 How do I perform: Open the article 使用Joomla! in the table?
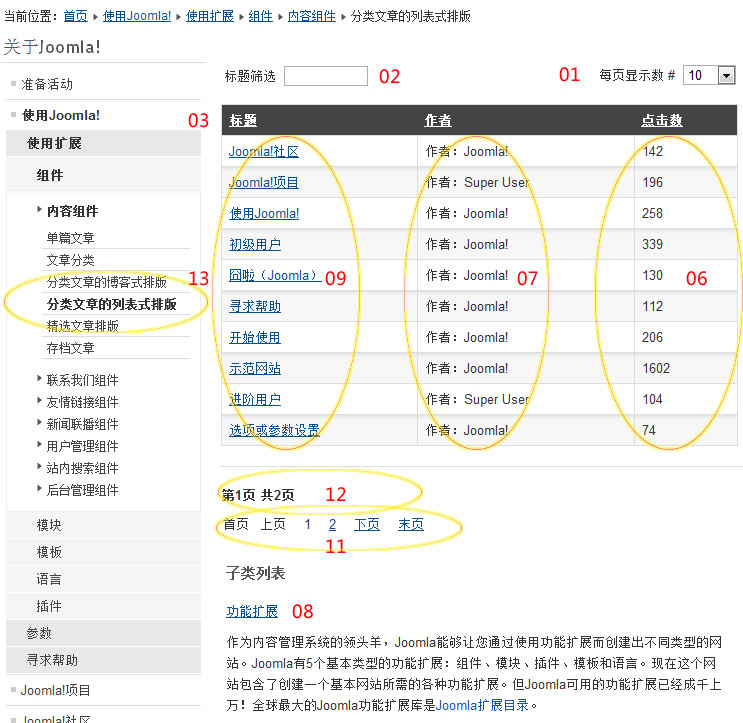point(264,214)
